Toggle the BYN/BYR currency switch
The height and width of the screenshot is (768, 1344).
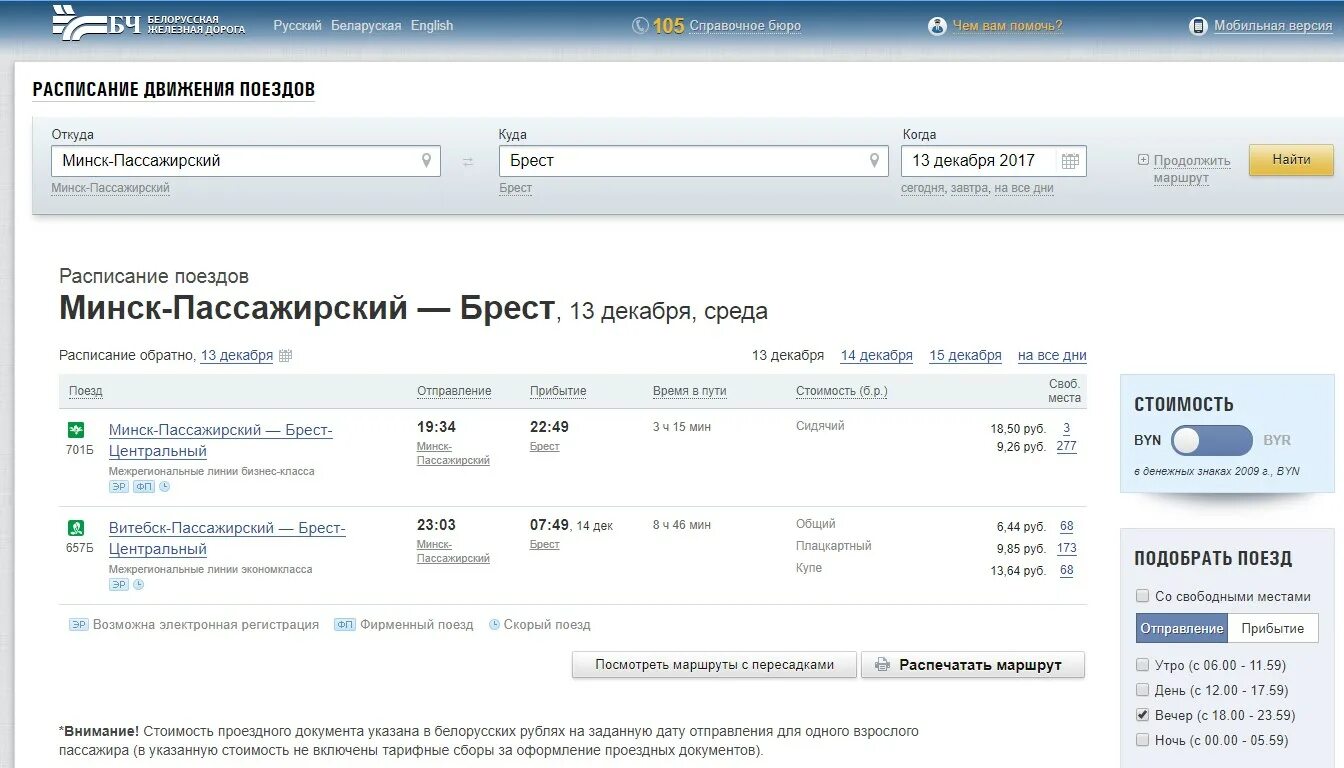click(1212, 440)
